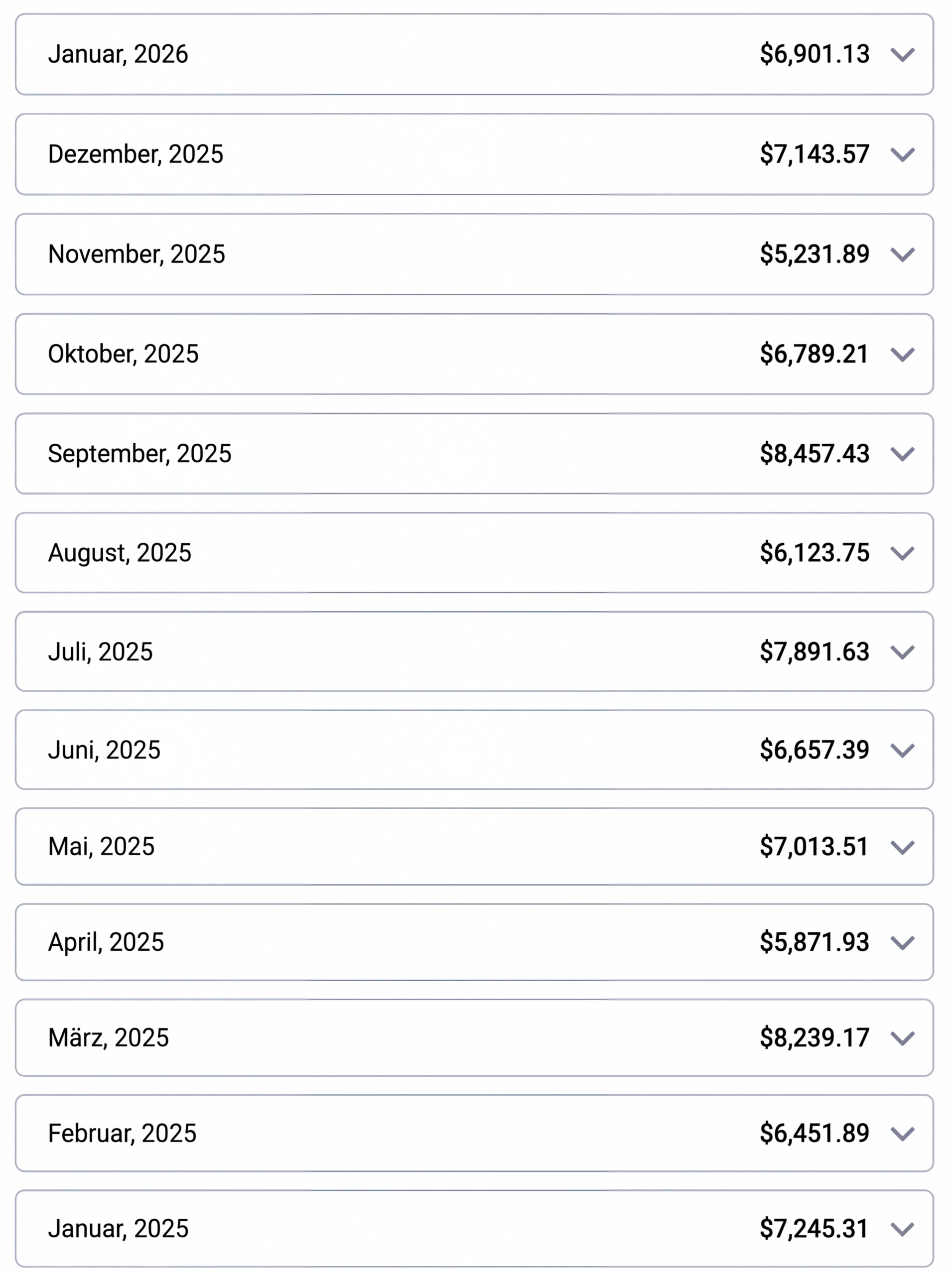Expand Dezember, 2025 with its chevron arrow
This screenshot has width=952, height=1275.
pos(902,154)
